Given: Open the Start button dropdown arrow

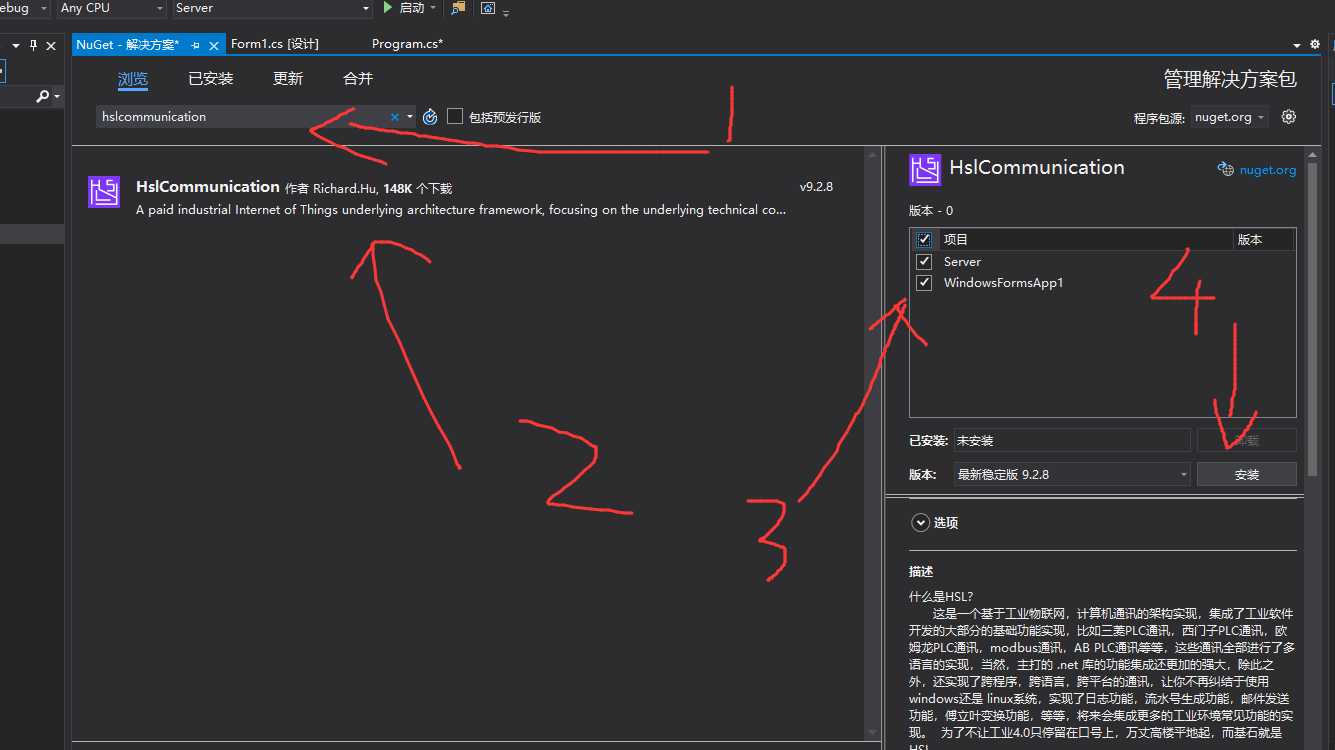Looking at the screenshot, I should pos(433,8).
